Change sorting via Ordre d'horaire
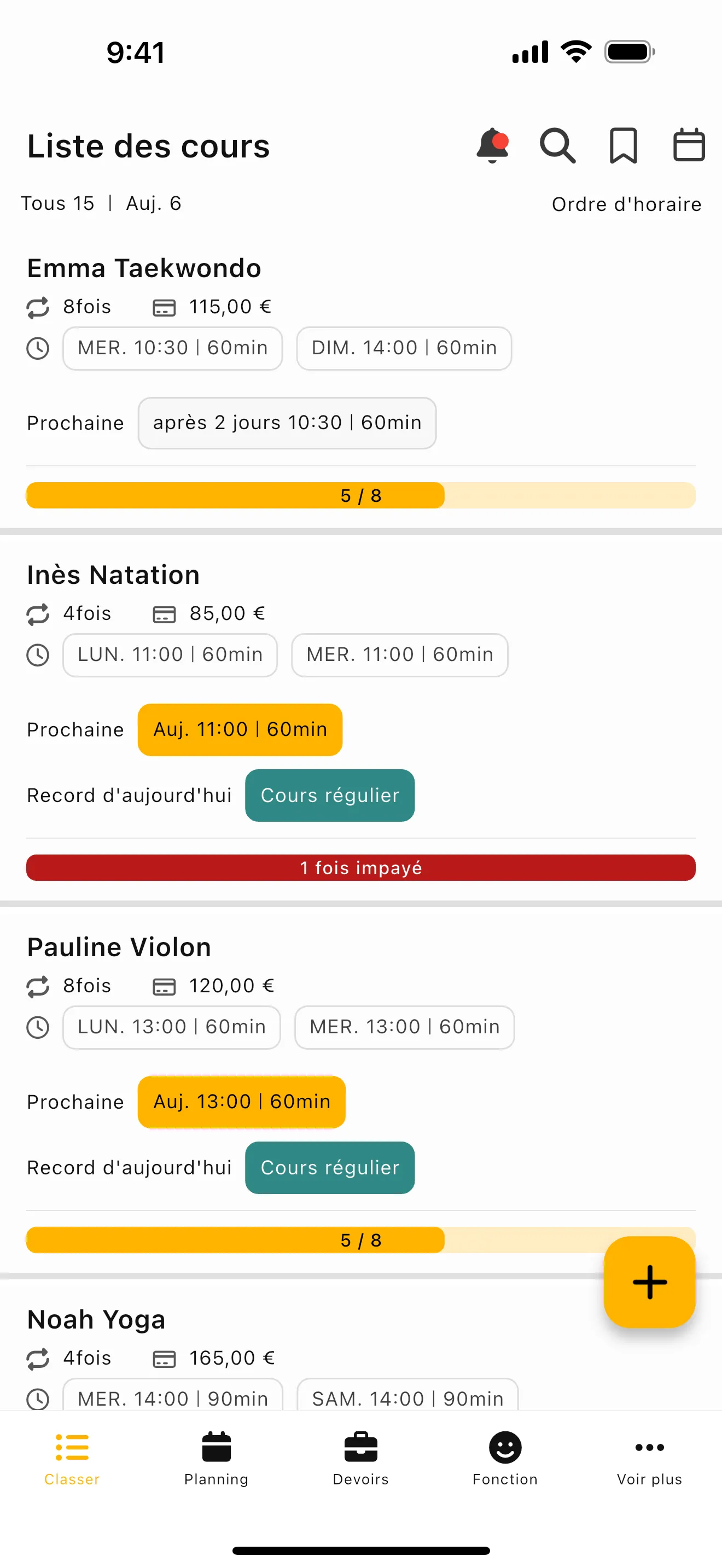Image resolution: width=722 pixels, height=1568 pixels. tap(626, 204)
